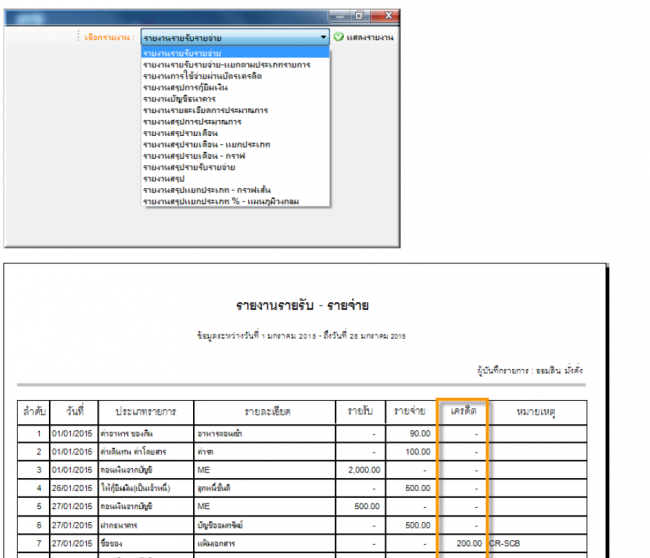The height and width of the screenshot is (558, 650).
Task: Click the รายรับ column header
Action: pos(360,412)
